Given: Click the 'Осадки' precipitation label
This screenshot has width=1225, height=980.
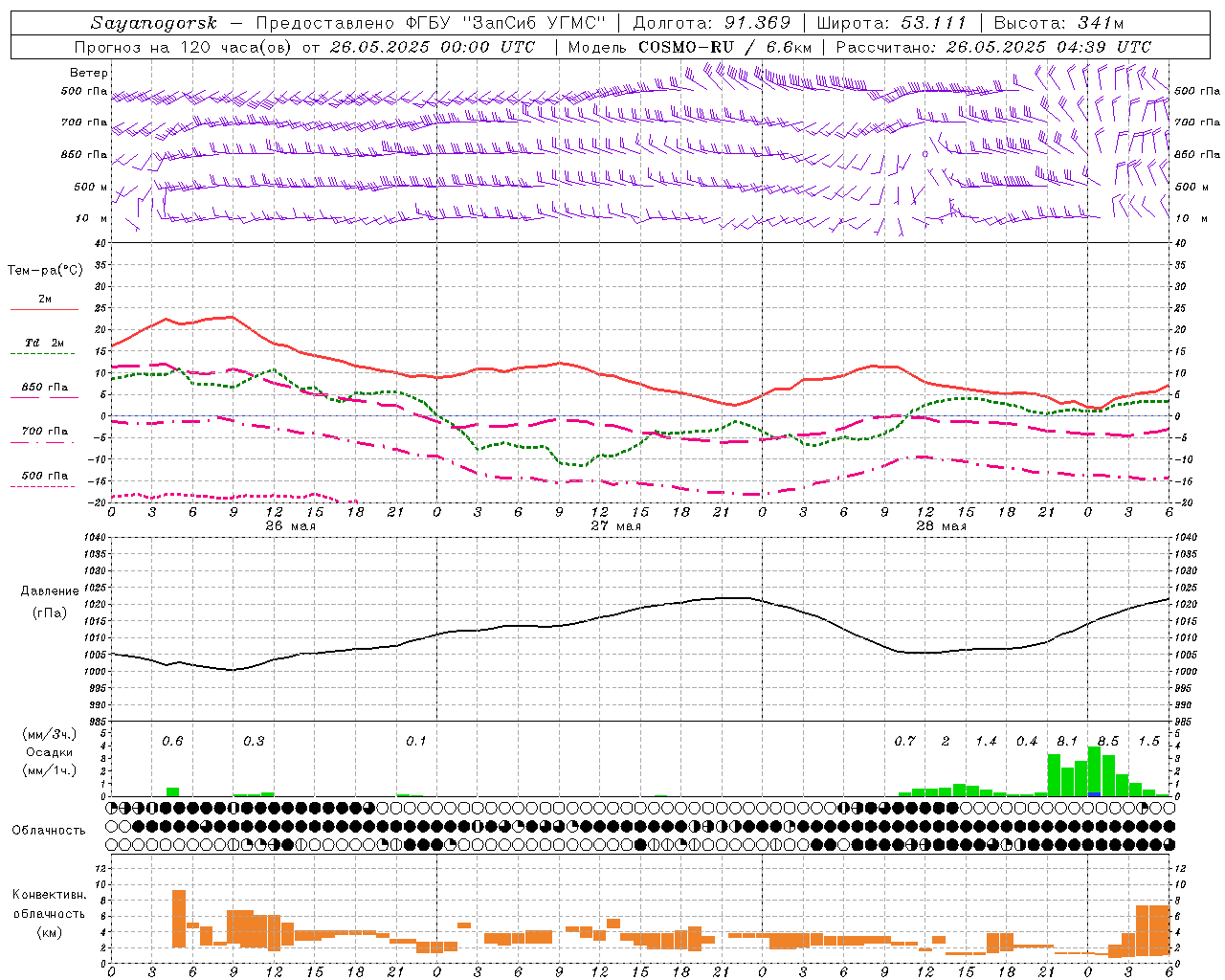Looking at the screenshot, I should [x=50, y=752].
